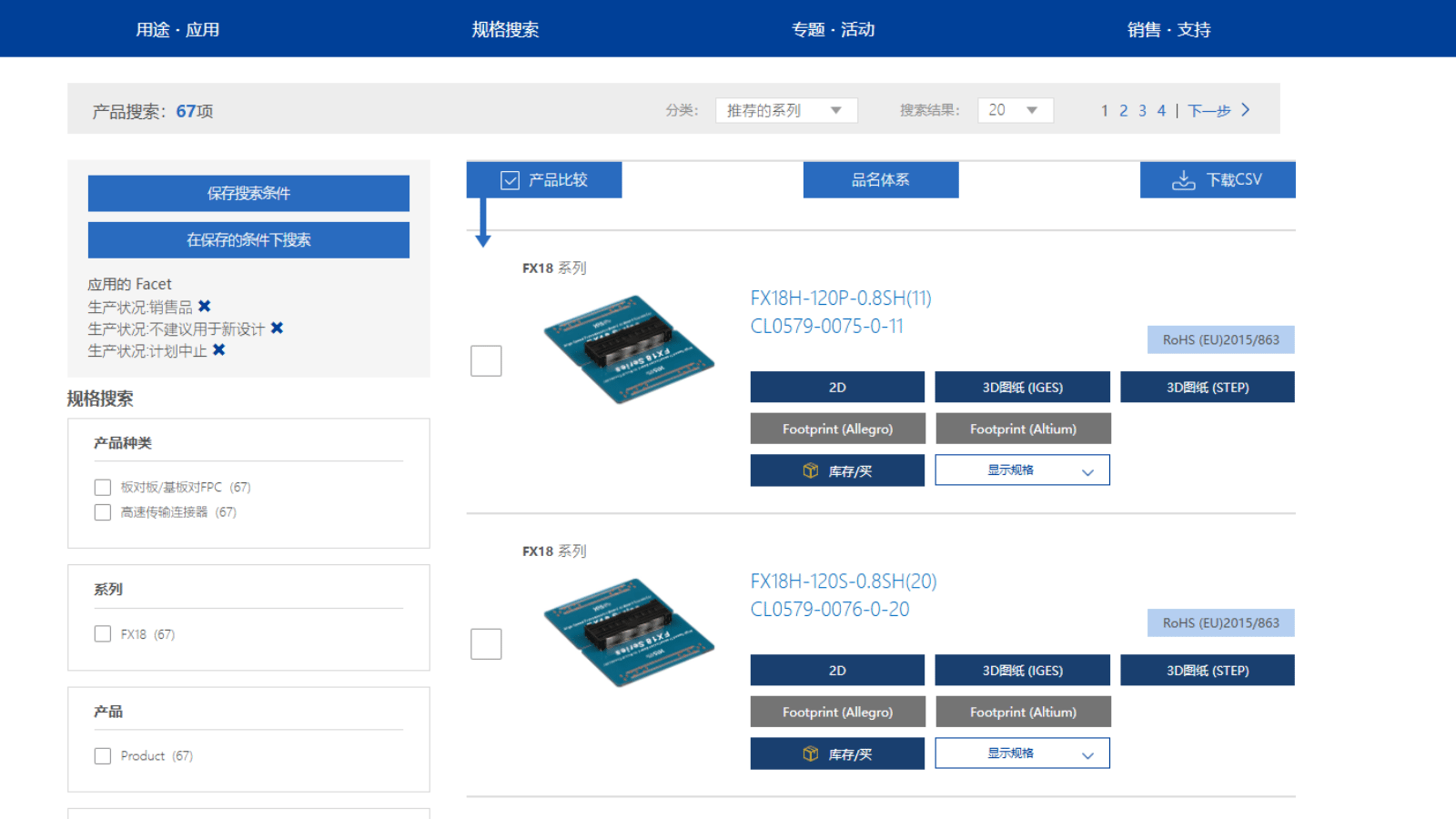
Task: Open the 规格搜索 navigation menu
Action: point(506,29)
